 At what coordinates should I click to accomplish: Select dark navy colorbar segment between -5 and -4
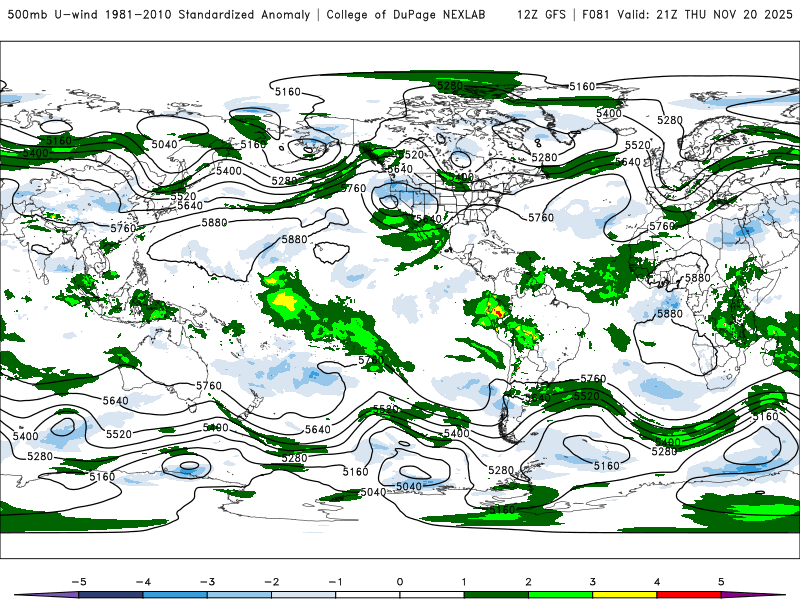pyautogui.click(x=111, y=595)
